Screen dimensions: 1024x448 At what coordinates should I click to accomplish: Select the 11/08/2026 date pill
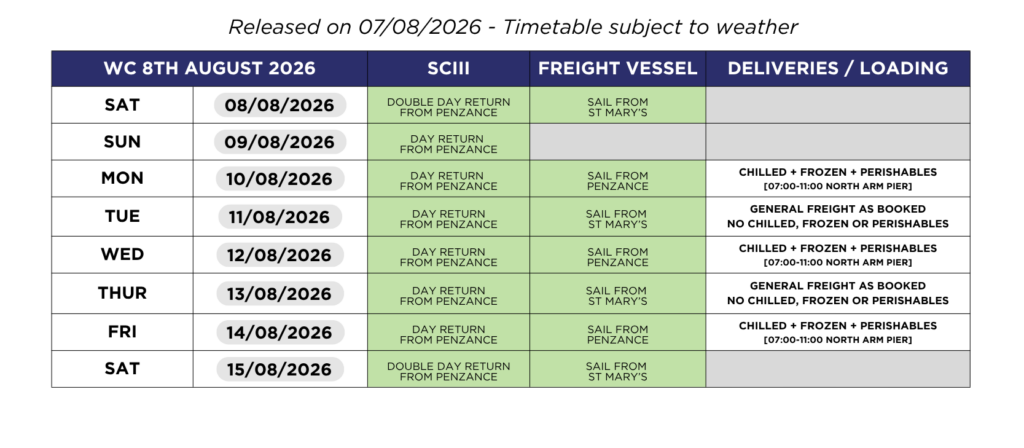point(280,216)
